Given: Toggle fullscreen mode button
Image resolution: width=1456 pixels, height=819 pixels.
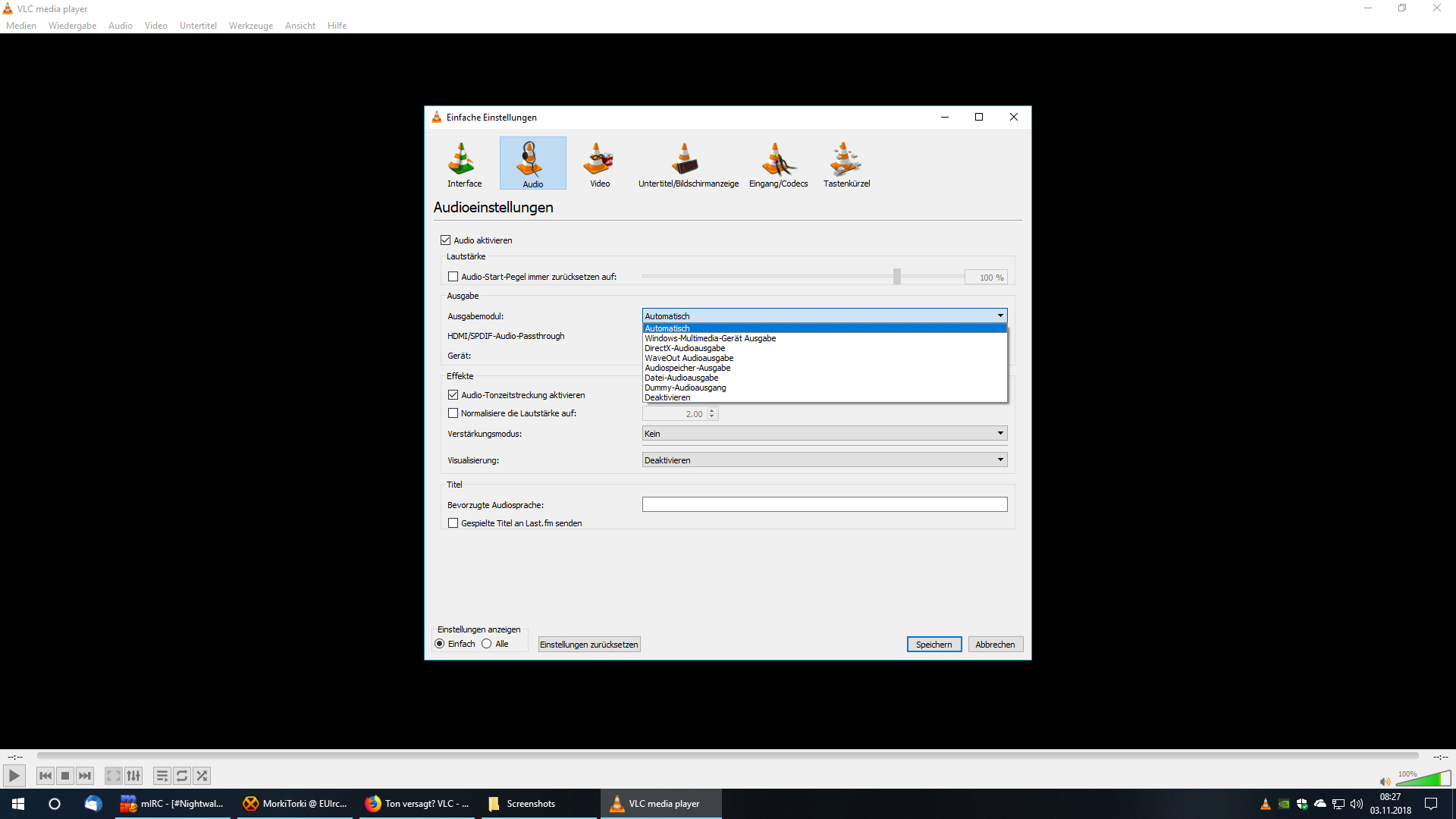Looking at the screenshot, I should click(x=114, y=776).
